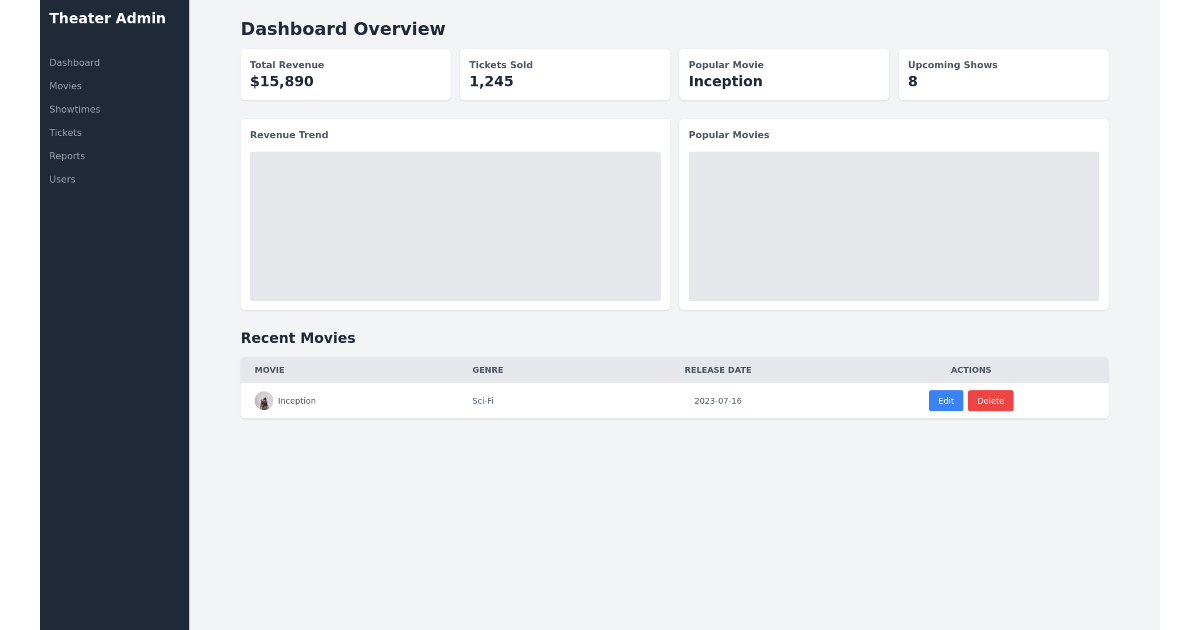Click the Upcoming Shows card
The image size is (1200, 630).
(1003, 74)
